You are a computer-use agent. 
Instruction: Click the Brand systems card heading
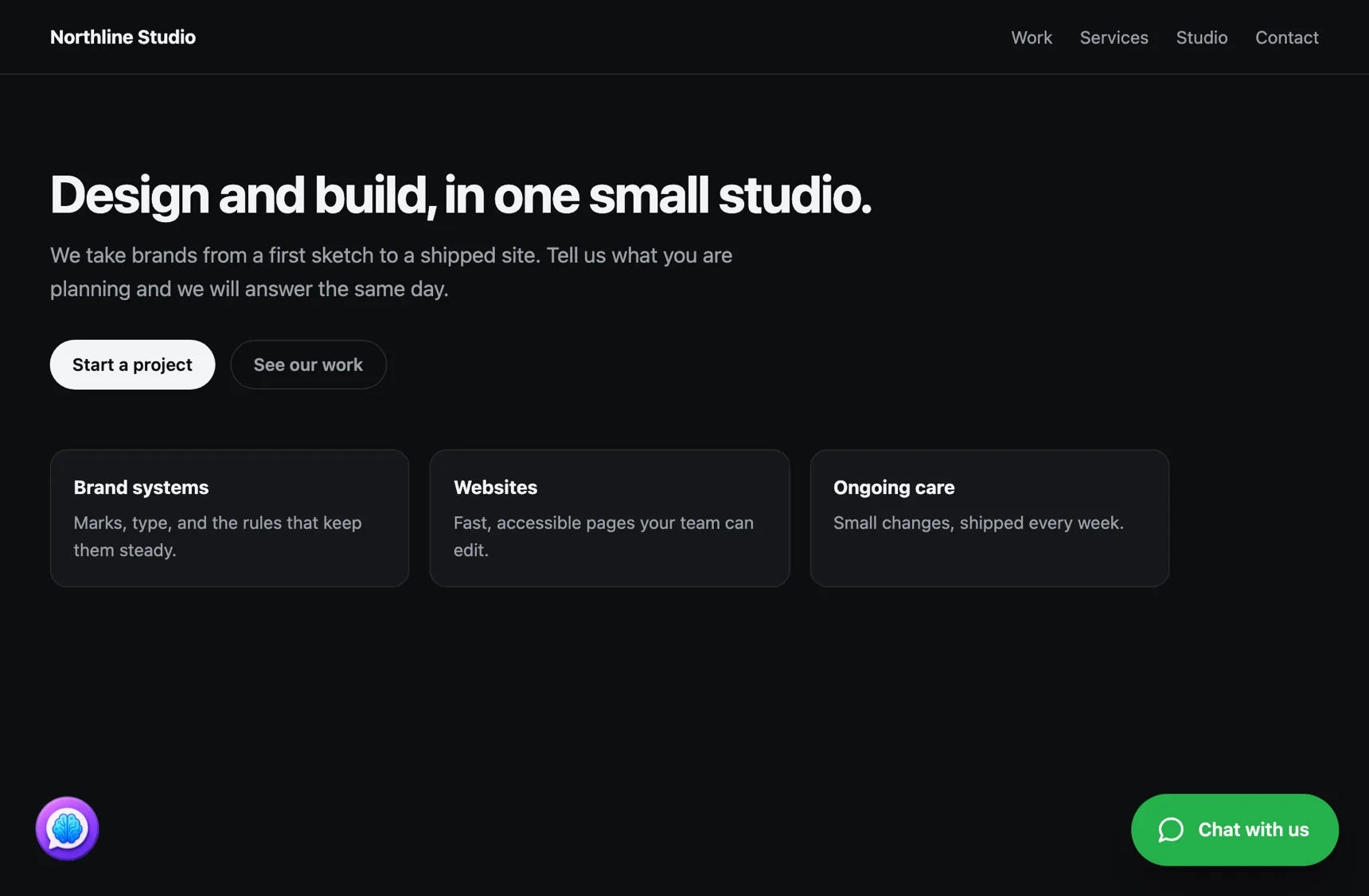coord(141,487)
